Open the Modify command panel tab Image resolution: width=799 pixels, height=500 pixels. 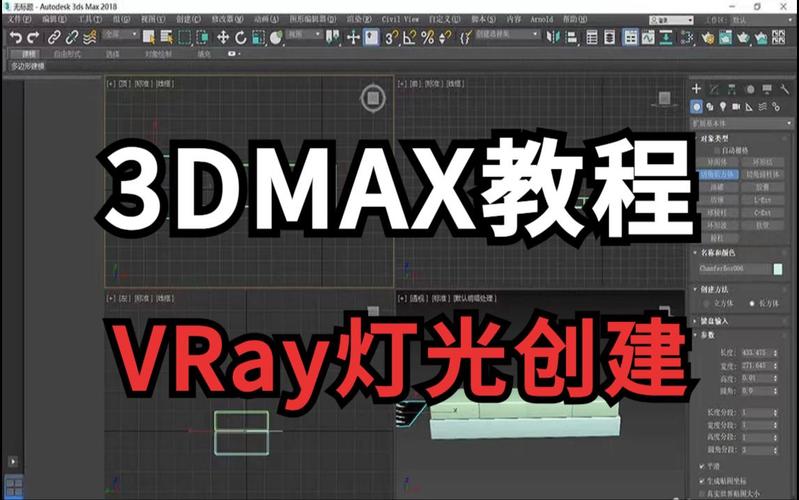pyautogui.click(x=714, y=89)
